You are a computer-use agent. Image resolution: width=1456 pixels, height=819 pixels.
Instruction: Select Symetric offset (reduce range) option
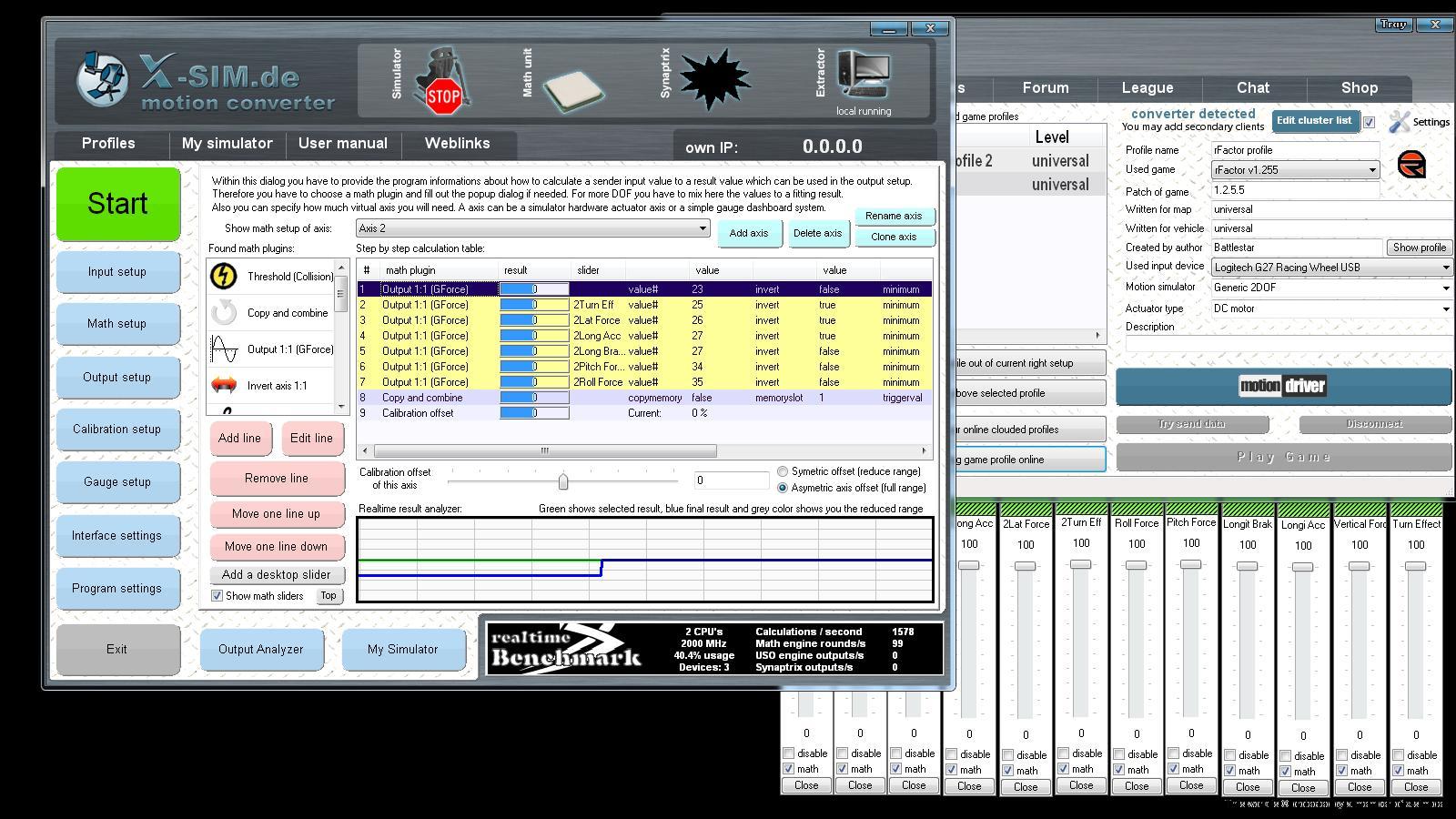point(783,471)
